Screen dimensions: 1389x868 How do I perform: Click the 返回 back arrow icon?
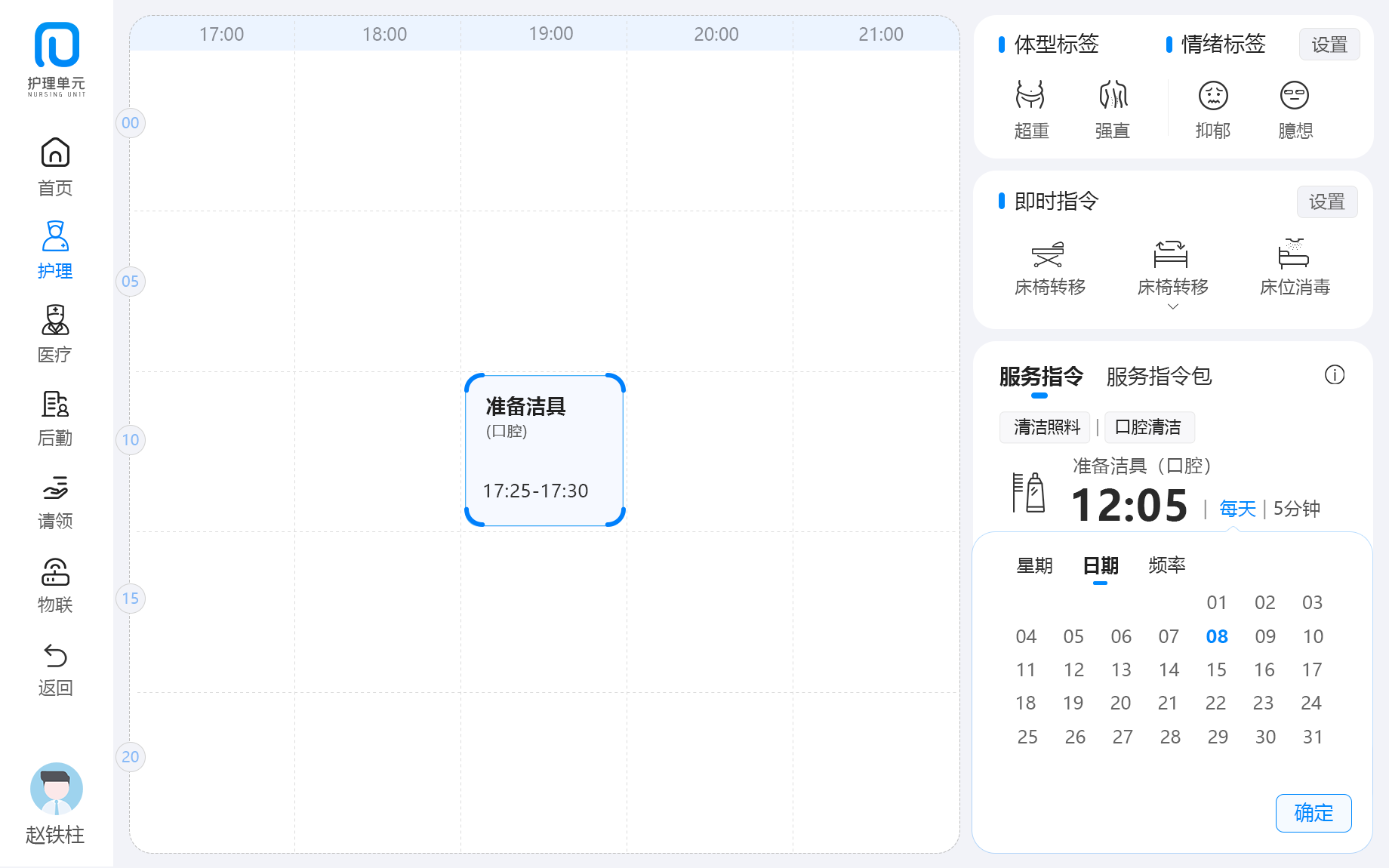55,656
